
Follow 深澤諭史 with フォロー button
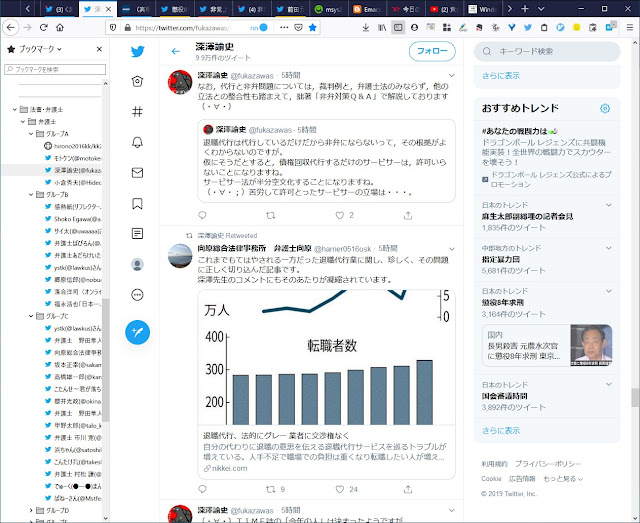coord(432,51)
